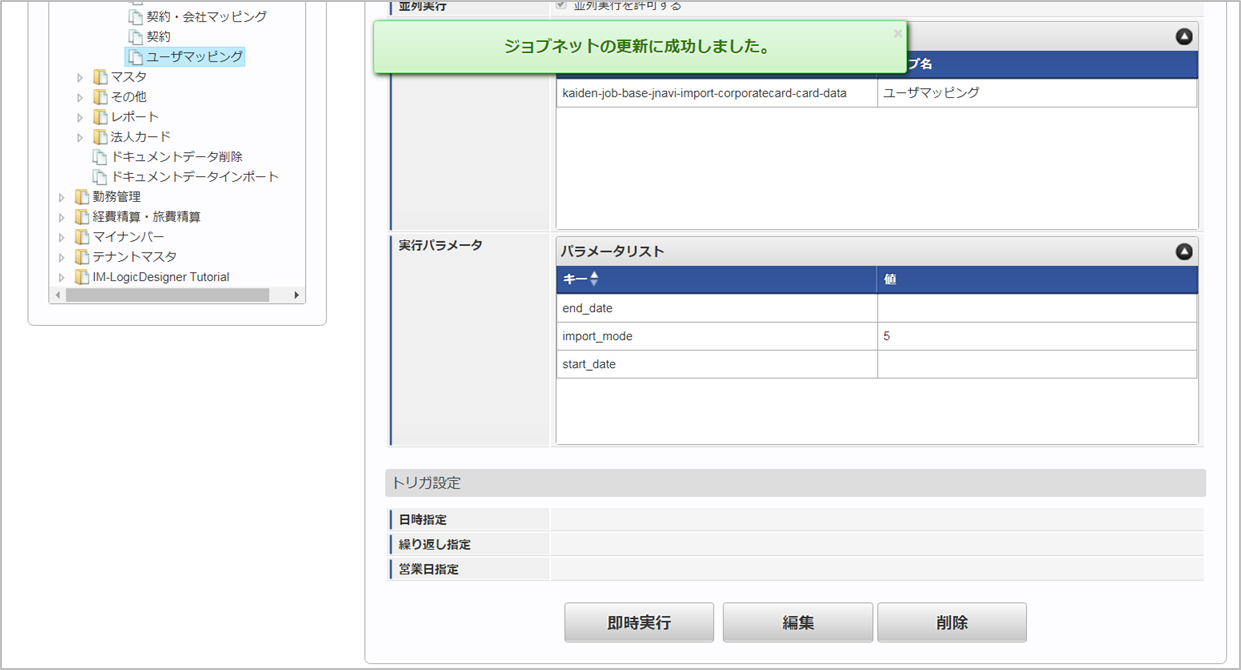This screenshot has height=670, width=1241.
Task: Collapse the パラメータリスト panel
Action: coord(1184,252)
